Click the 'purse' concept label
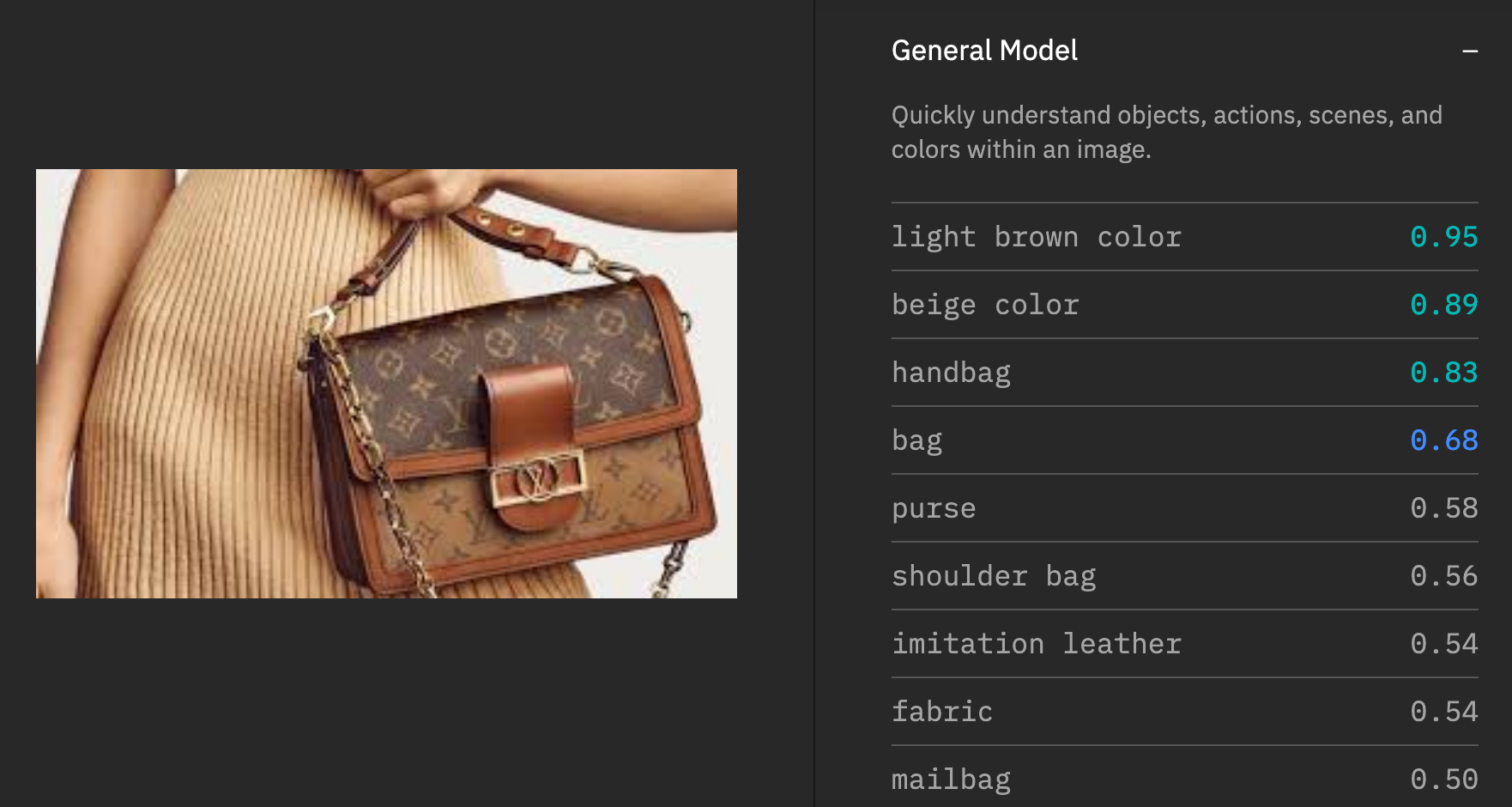Image resolution: width=1512 pixels, height=807 pixels. point(934,508)
